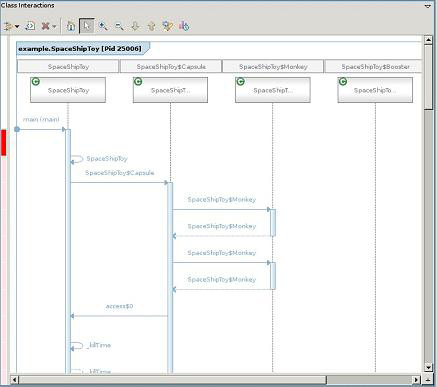The width and height of the screenshot is (437, 387).
Task: Select the zoom out magnifier tool
Action: point(119,26)
